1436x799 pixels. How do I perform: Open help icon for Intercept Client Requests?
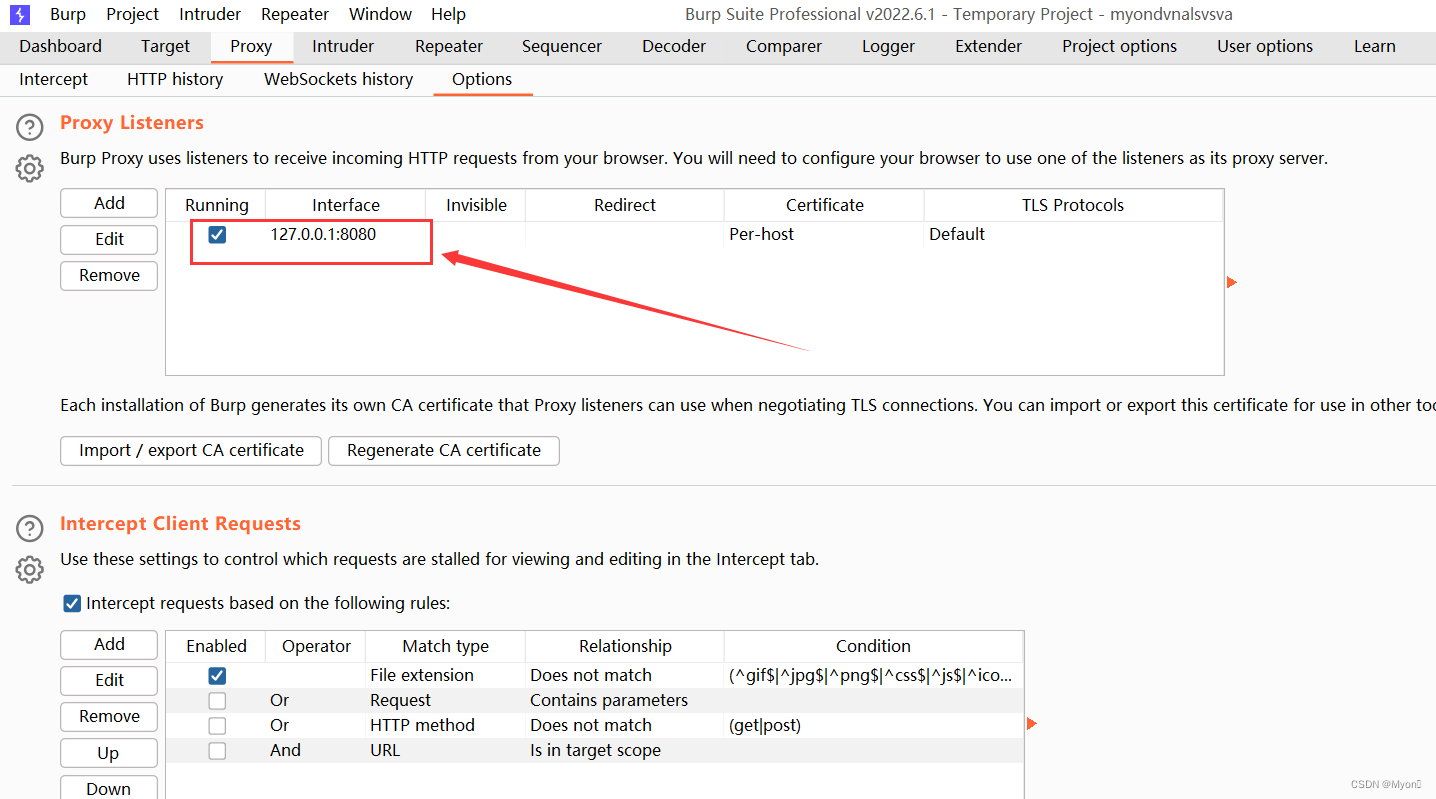(30, 528)
